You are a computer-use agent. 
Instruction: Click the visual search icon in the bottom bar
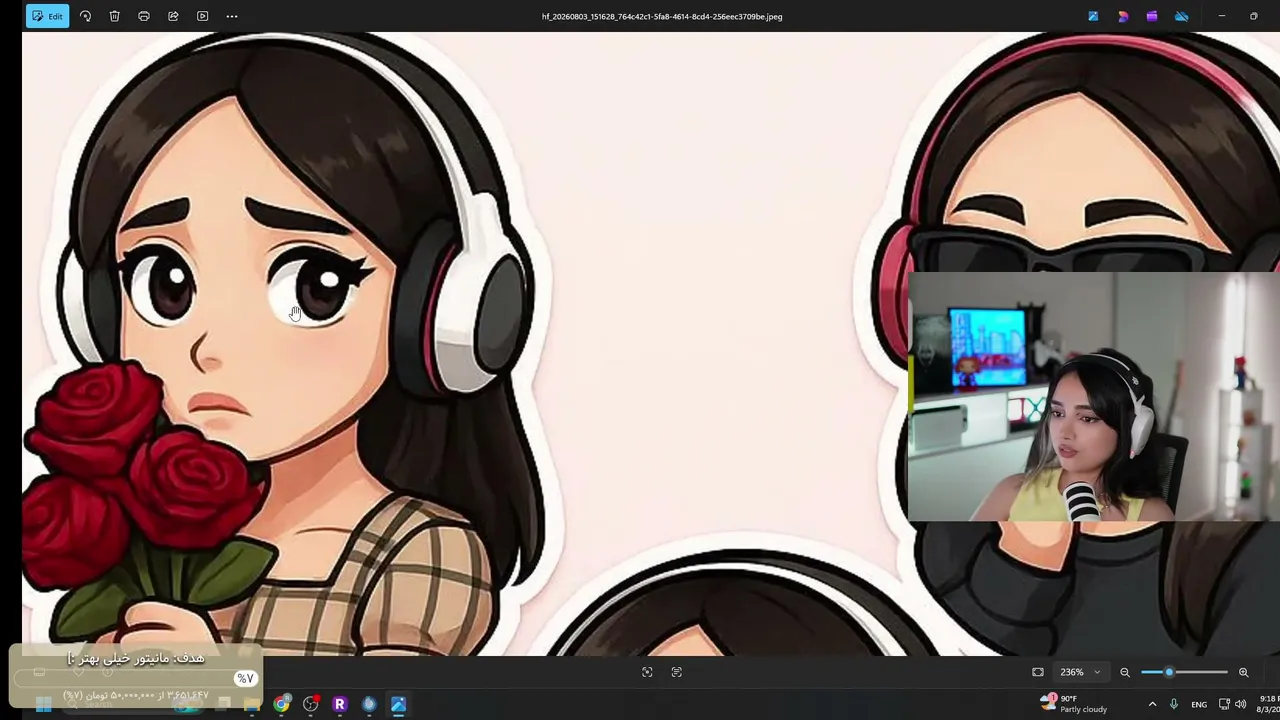pos(647,672)
